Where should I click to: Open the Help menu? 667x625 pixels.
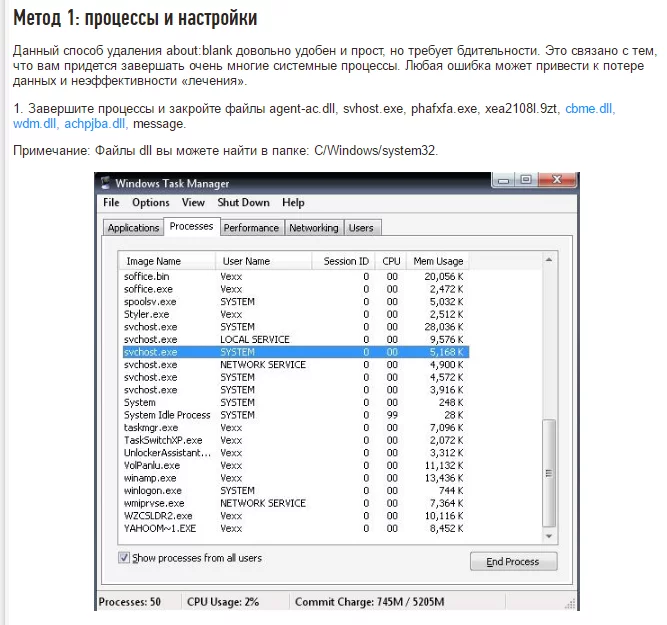293,203
